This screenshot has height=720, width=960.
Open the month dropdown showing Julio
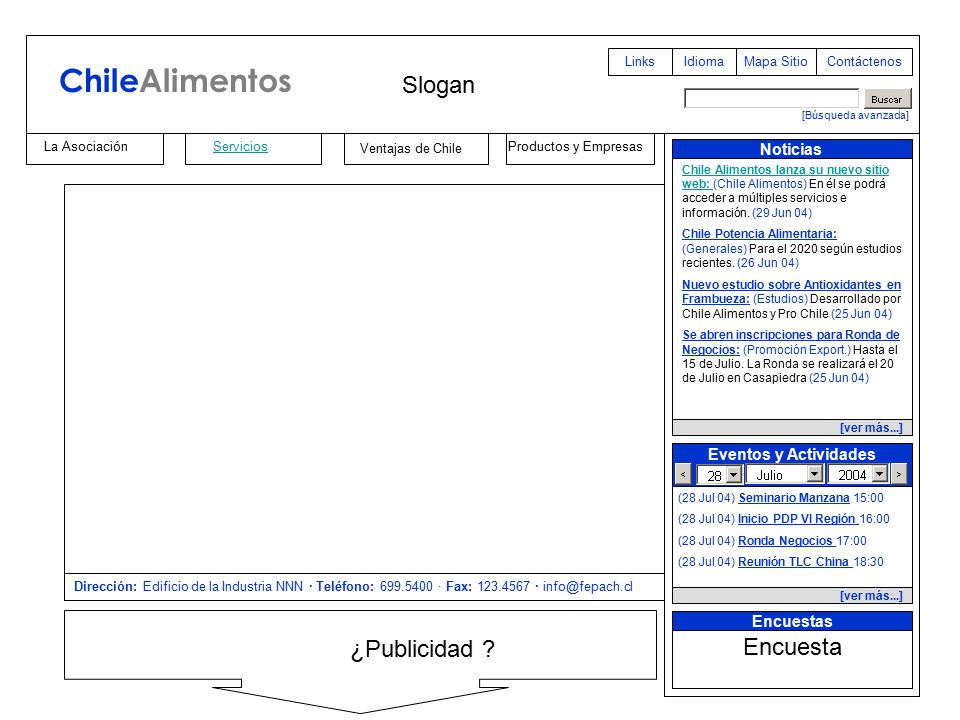[785, 474]
